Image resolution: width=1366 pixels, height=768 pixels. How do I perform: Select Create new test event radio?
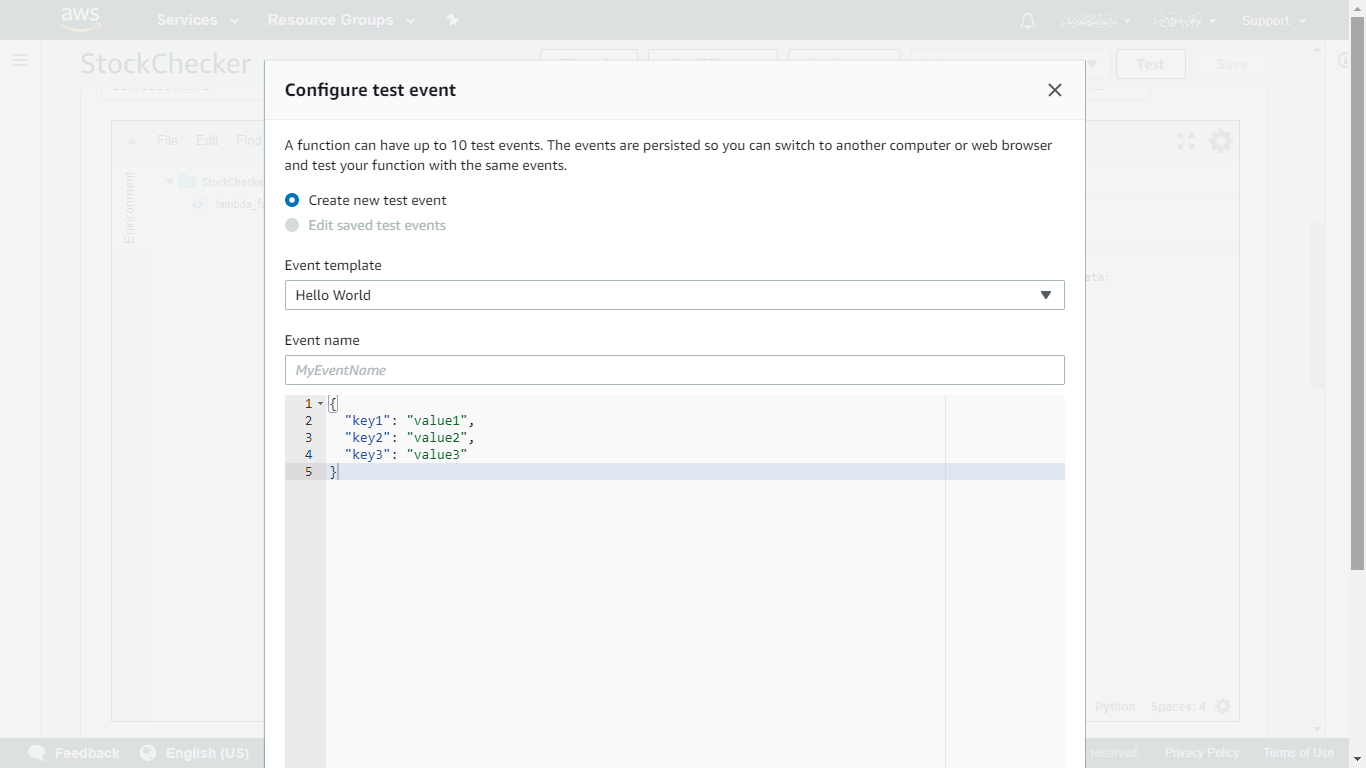(x=292, y=200)
